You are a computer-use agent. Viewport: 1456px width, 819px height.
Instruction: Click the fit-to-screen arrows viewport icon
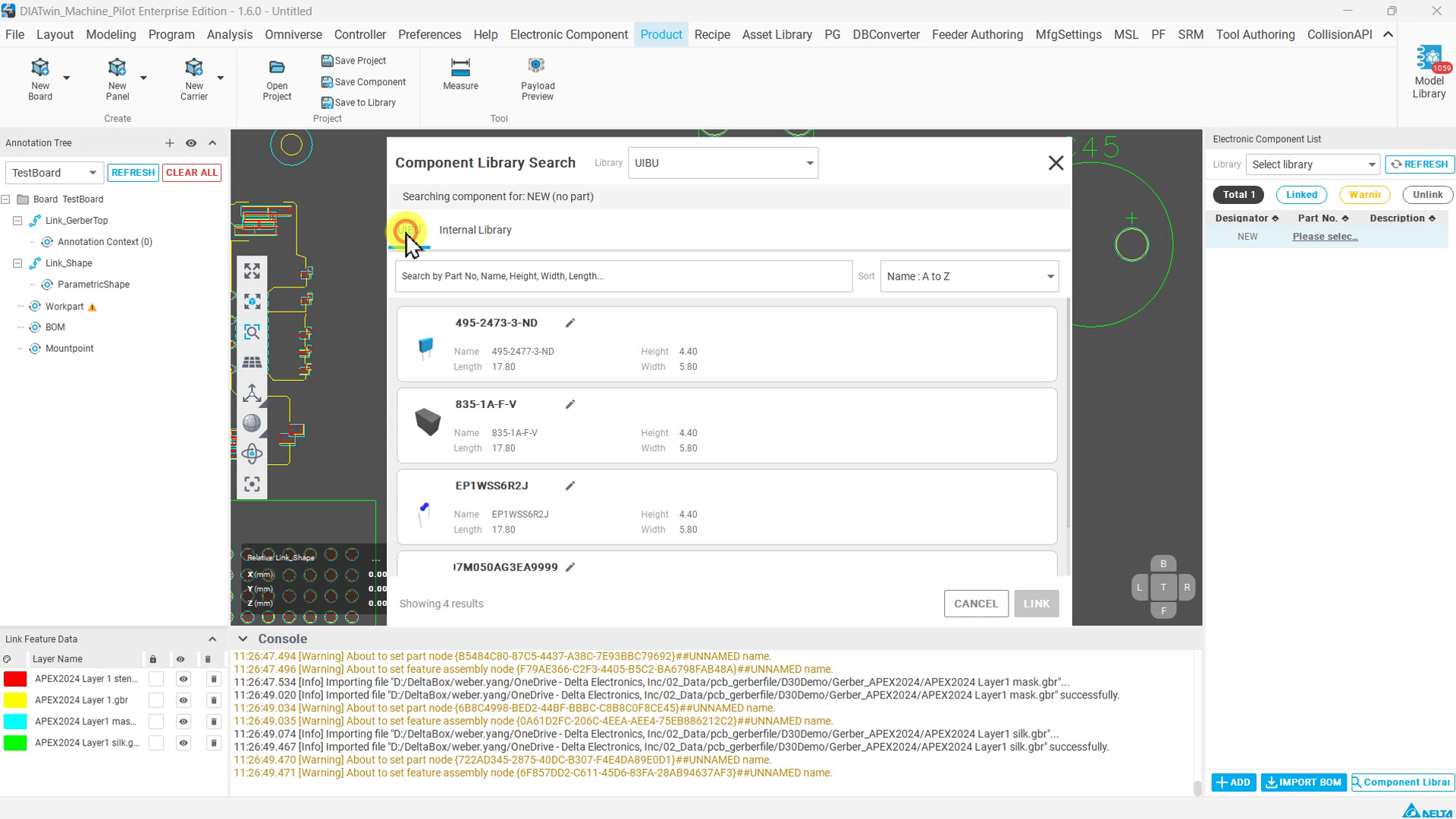[x=252, y=271]
